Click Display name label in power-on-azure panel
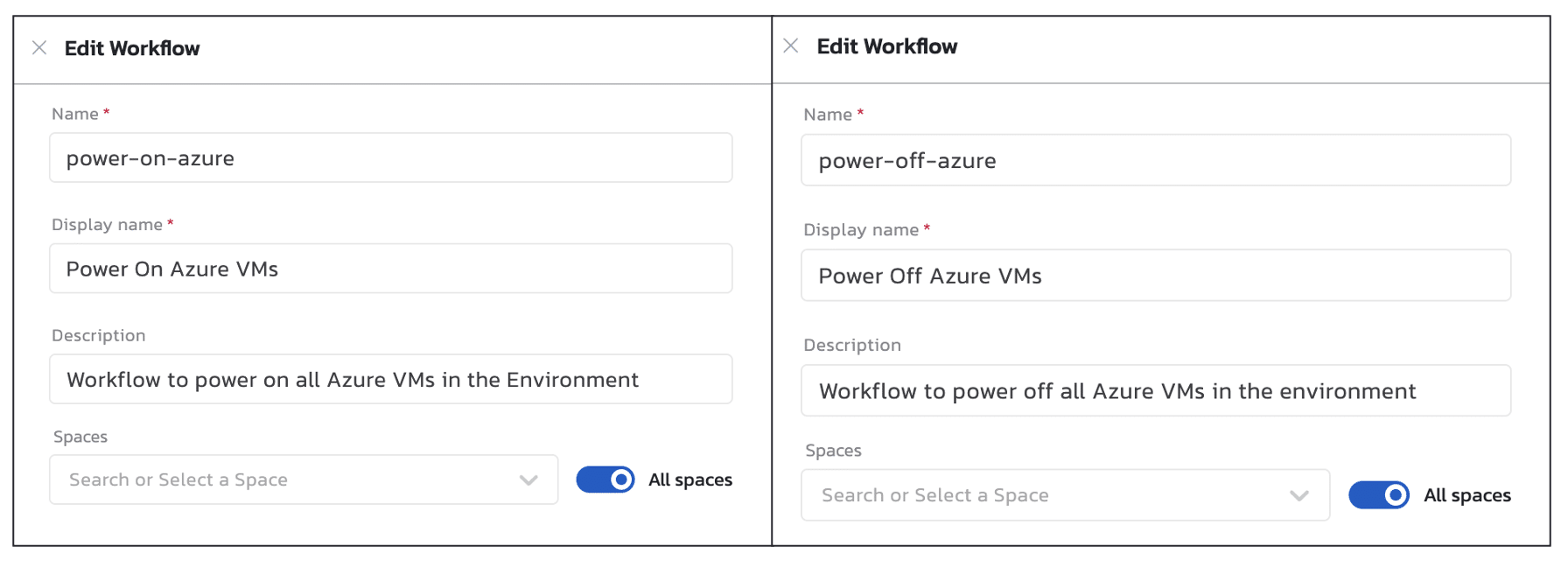The height and width of the screenshot is (567, 1568). (107, 225)
